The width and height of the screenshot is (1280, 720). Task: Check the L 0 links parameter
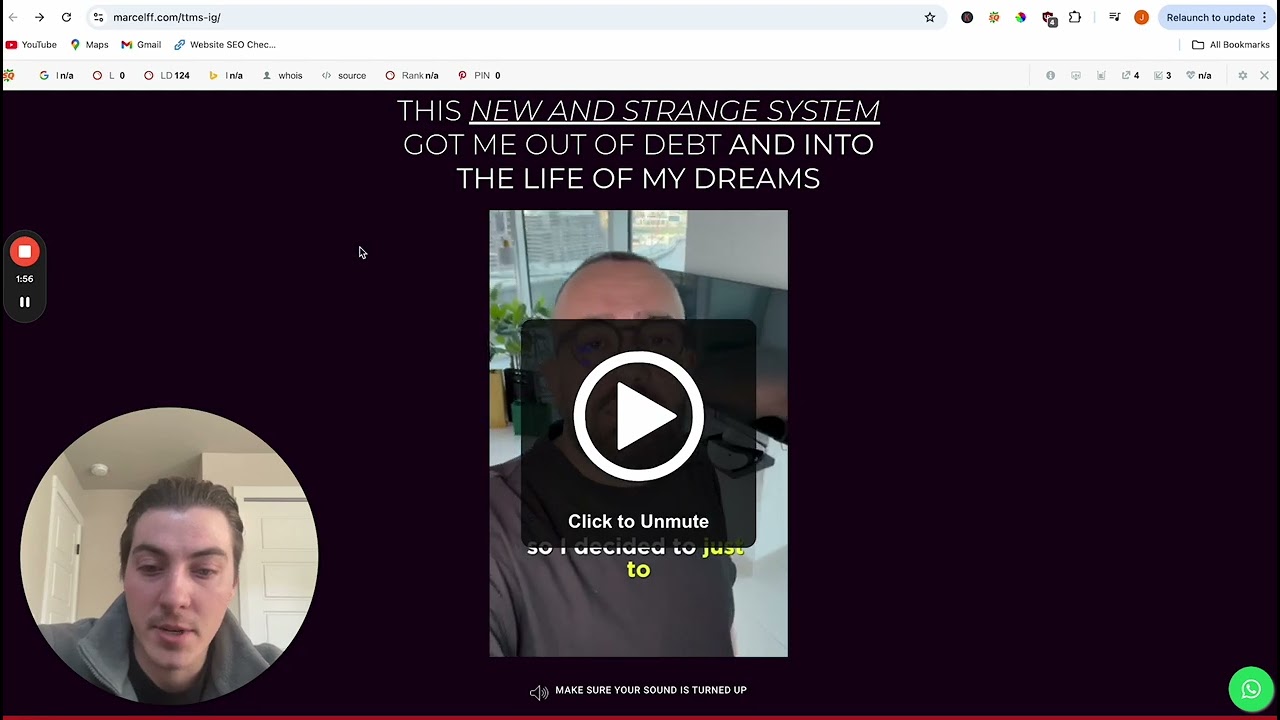tap(109, 75)
